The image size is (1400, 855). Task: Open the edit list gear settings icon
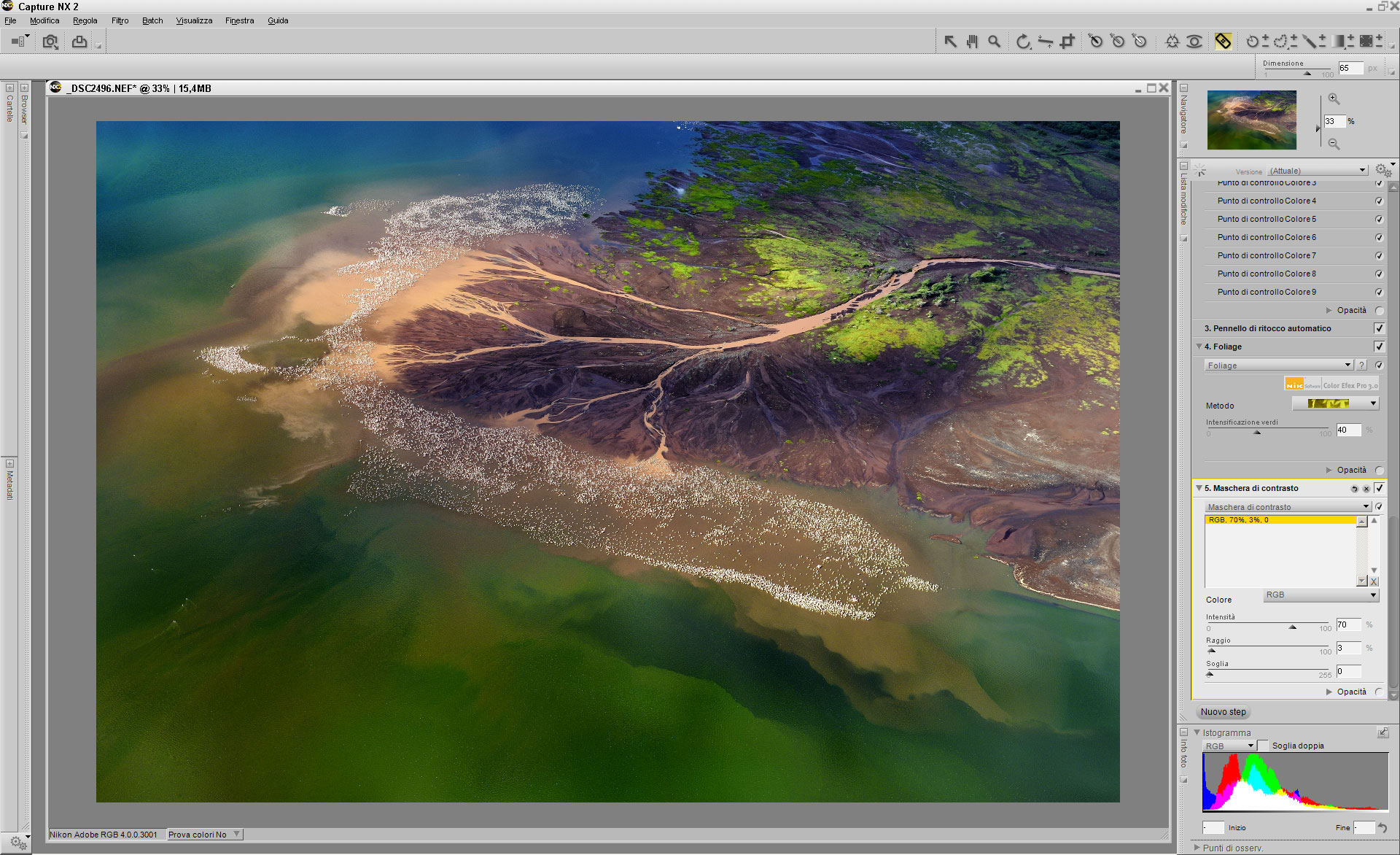1382,171
